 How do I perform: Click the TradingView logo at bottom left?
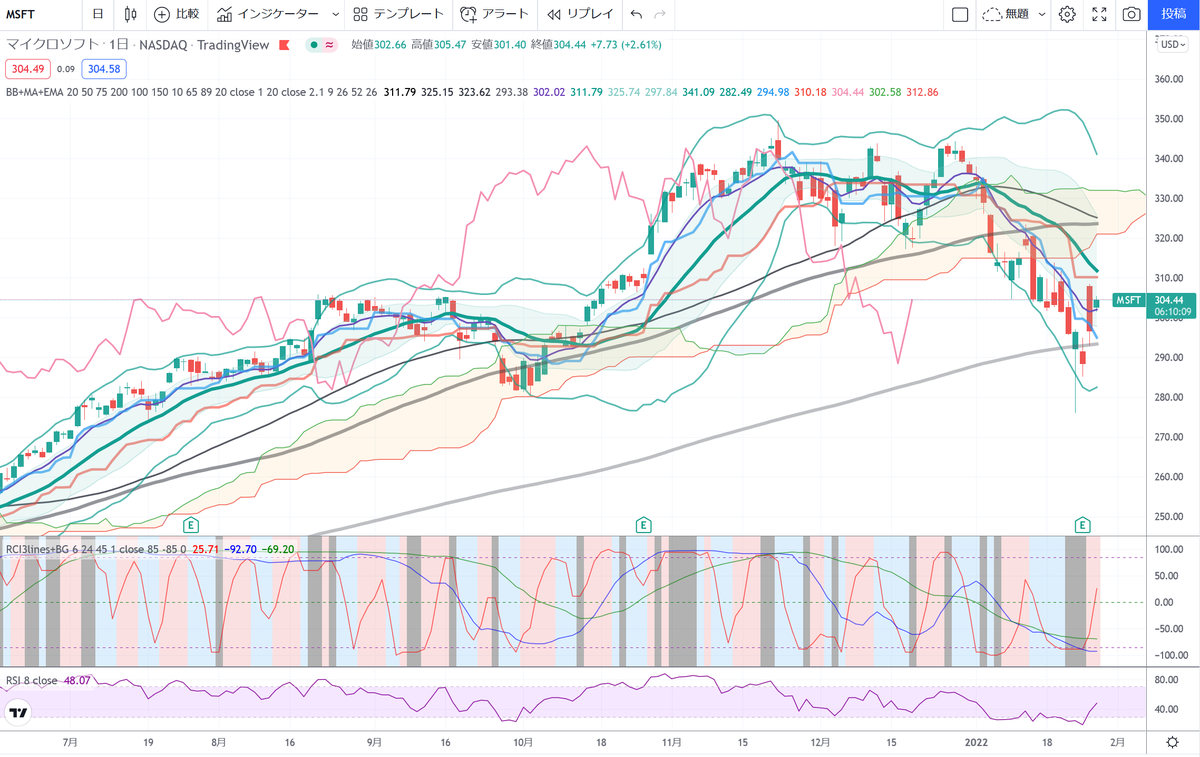19,712
